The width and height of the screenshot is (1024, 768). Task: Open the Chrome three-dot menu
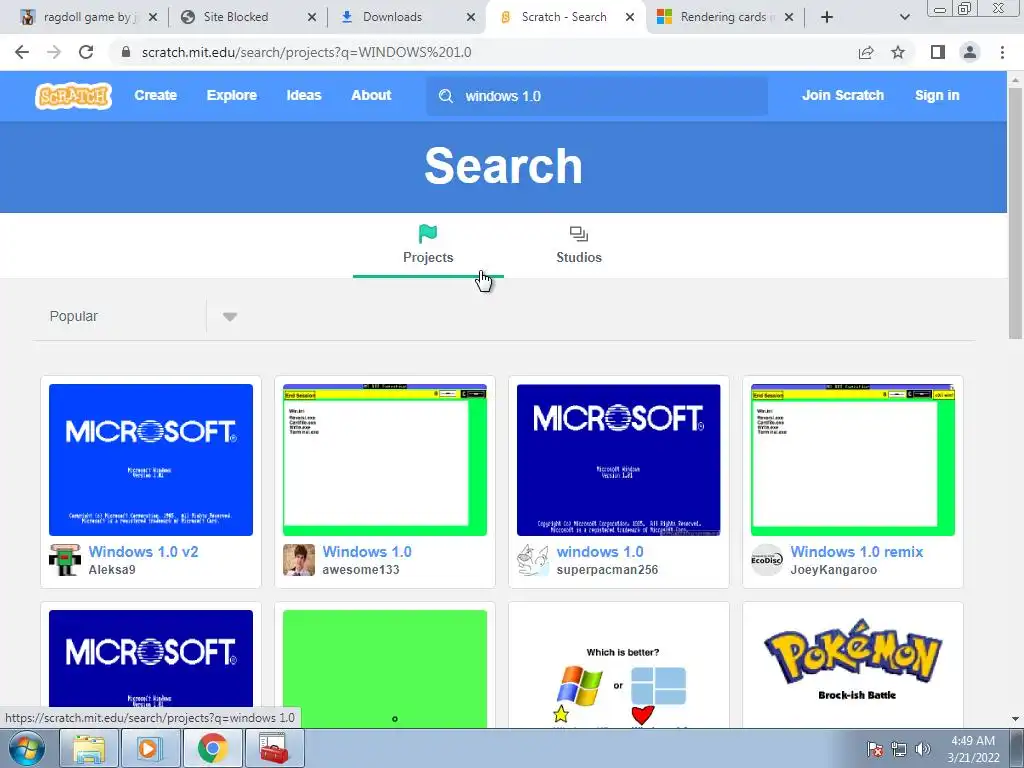pos(1002,52)
